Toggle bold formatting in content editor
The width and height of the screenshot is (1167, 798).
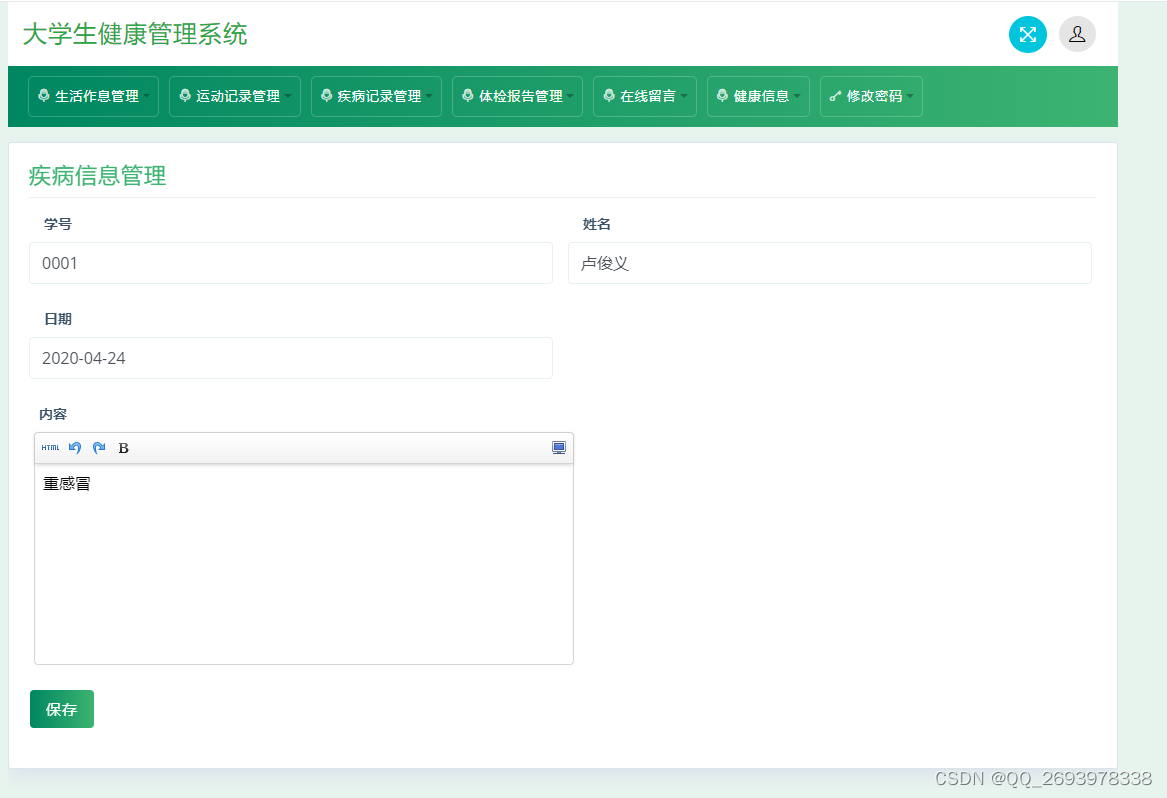click(x=122, y=448)
